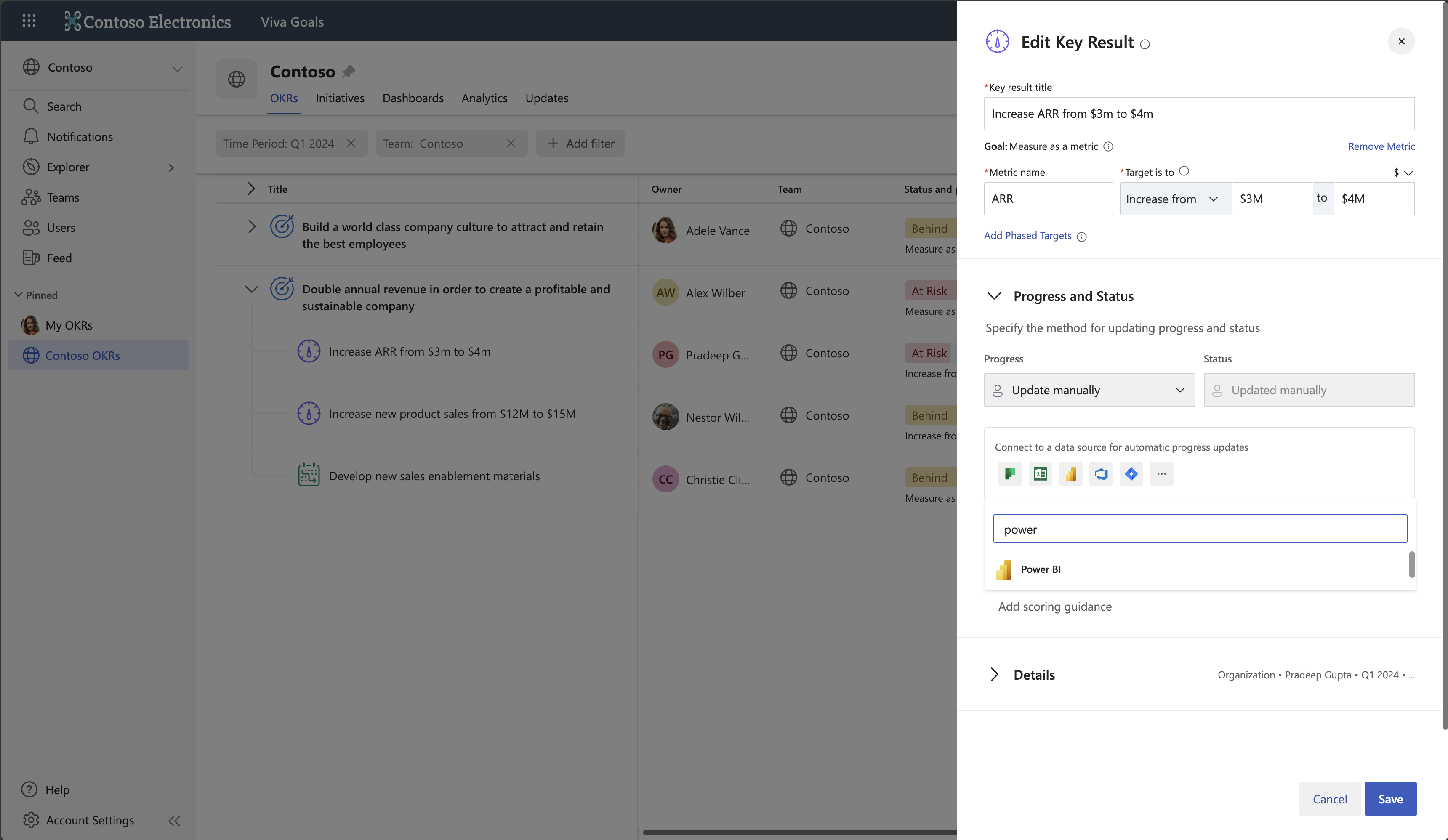Show more data source integrations

click(x=1161, y=474)
